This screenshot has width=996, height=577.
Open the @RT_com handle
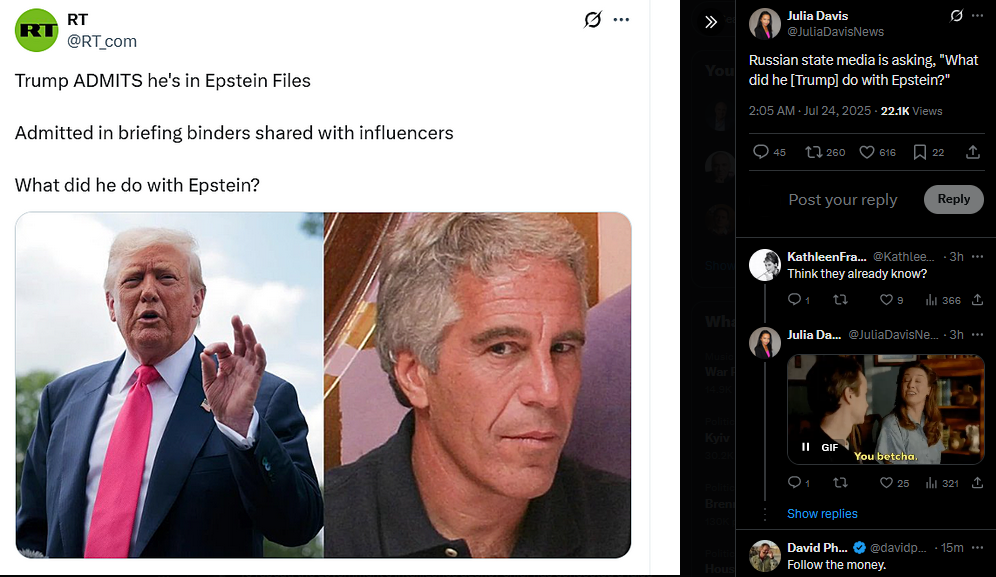point(102,41)
